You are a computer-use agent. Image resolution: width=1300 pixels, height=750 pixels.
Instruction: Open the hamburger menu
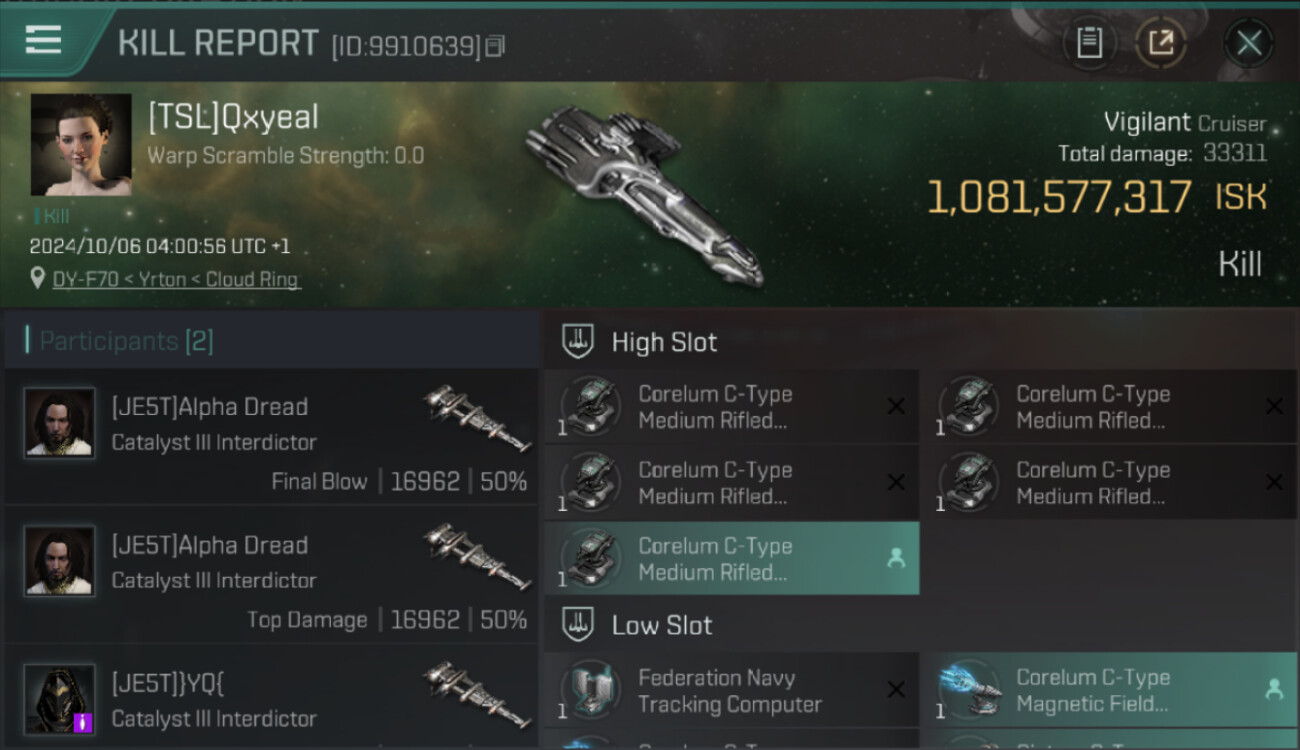tap(43, 40)
